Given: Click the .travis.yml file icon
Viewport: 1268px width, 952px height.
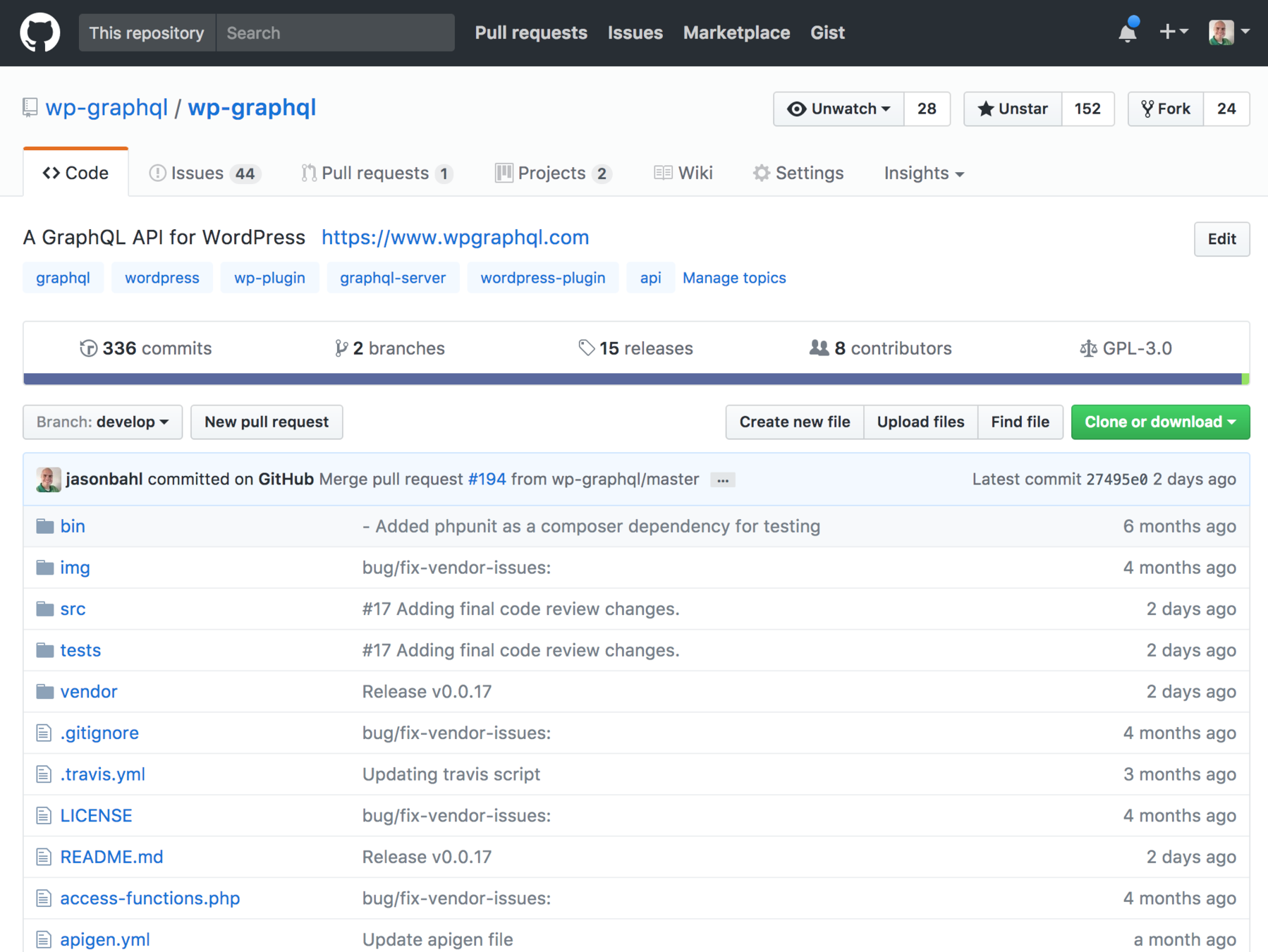Looking at the screenshot, I should pos(44,774).
